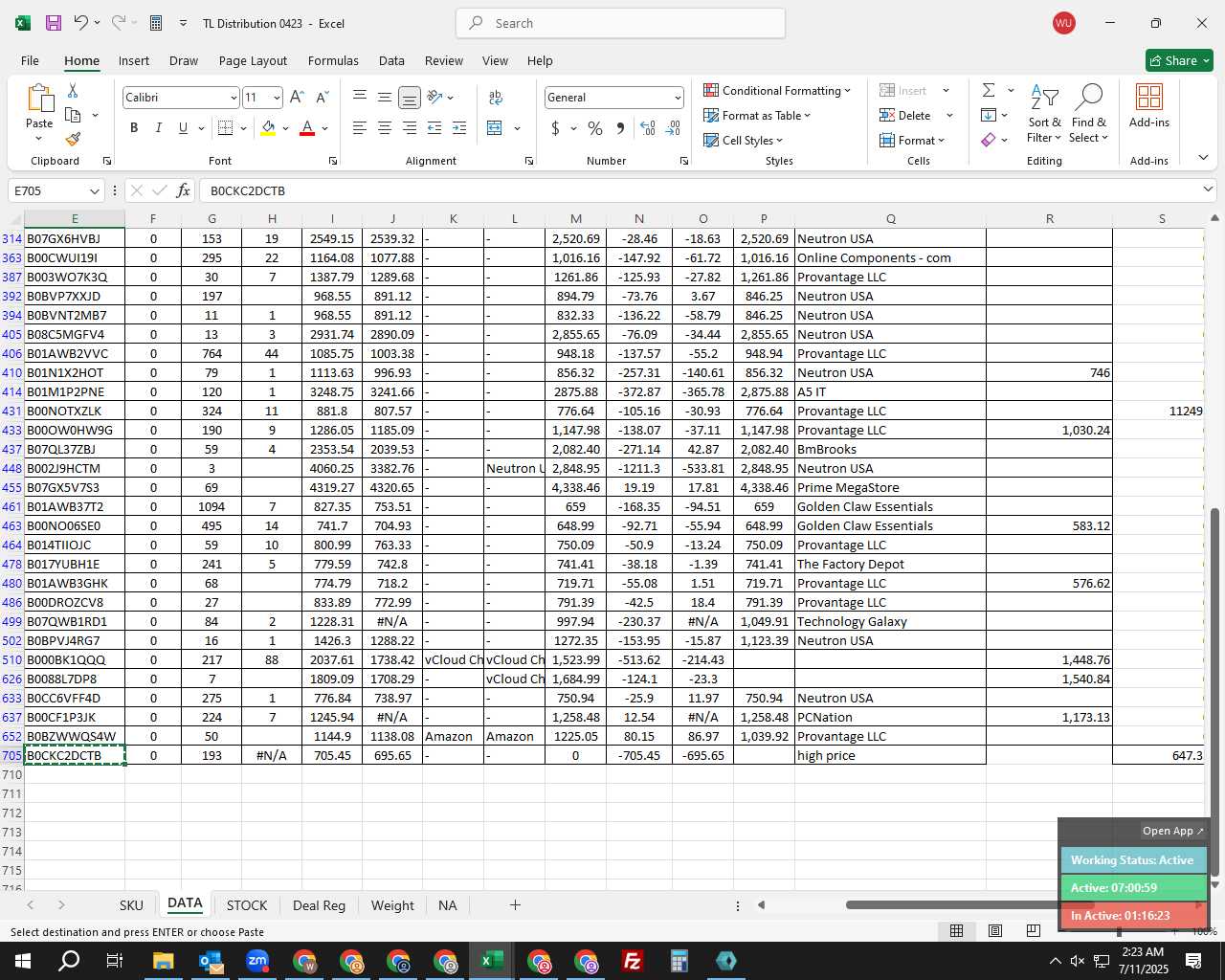
Task: Increase font size with larger A
Action: (x=297, y=97)
